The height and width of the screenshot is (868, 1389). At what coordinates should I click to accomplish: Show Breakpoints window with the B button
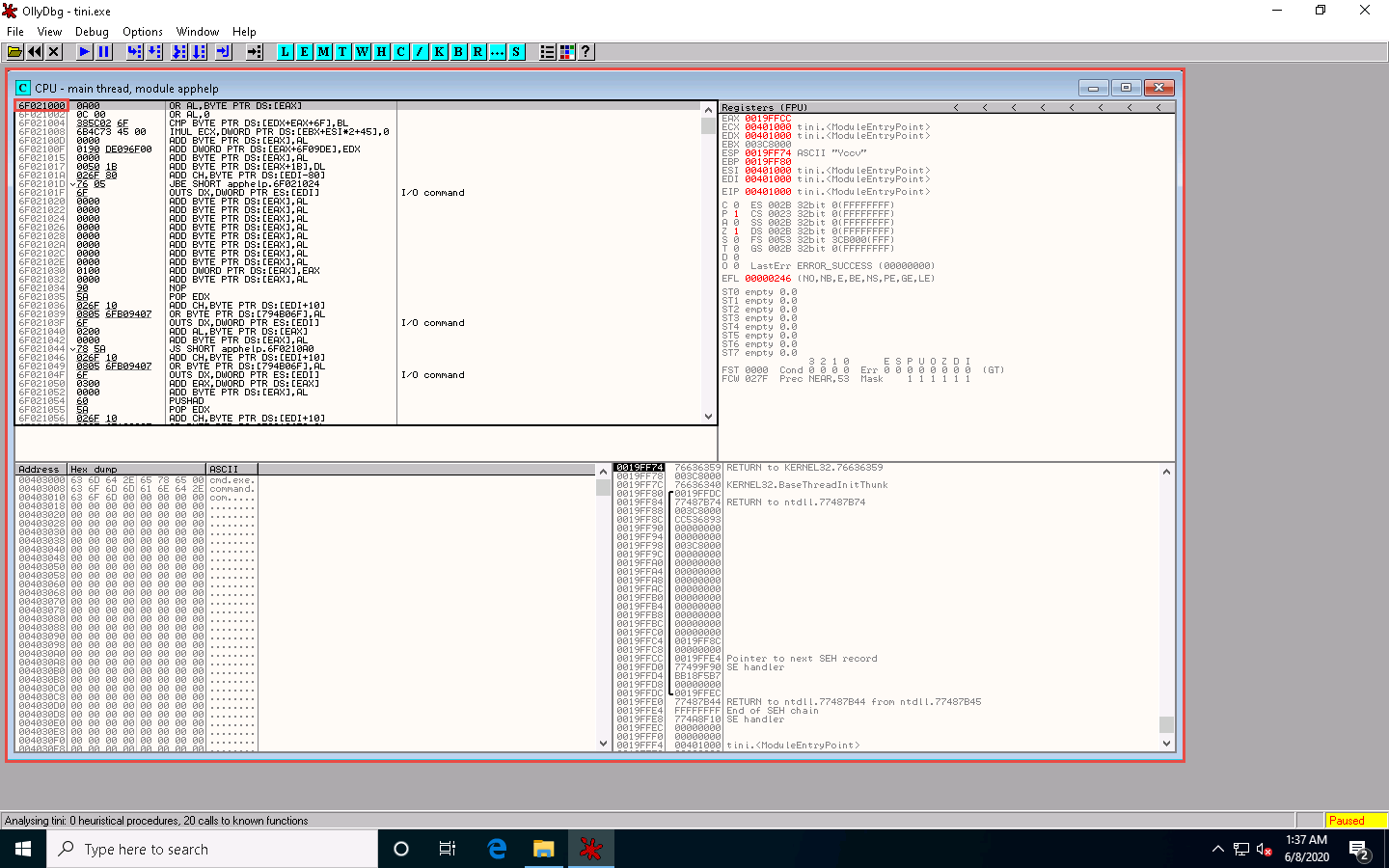[459, 52]
